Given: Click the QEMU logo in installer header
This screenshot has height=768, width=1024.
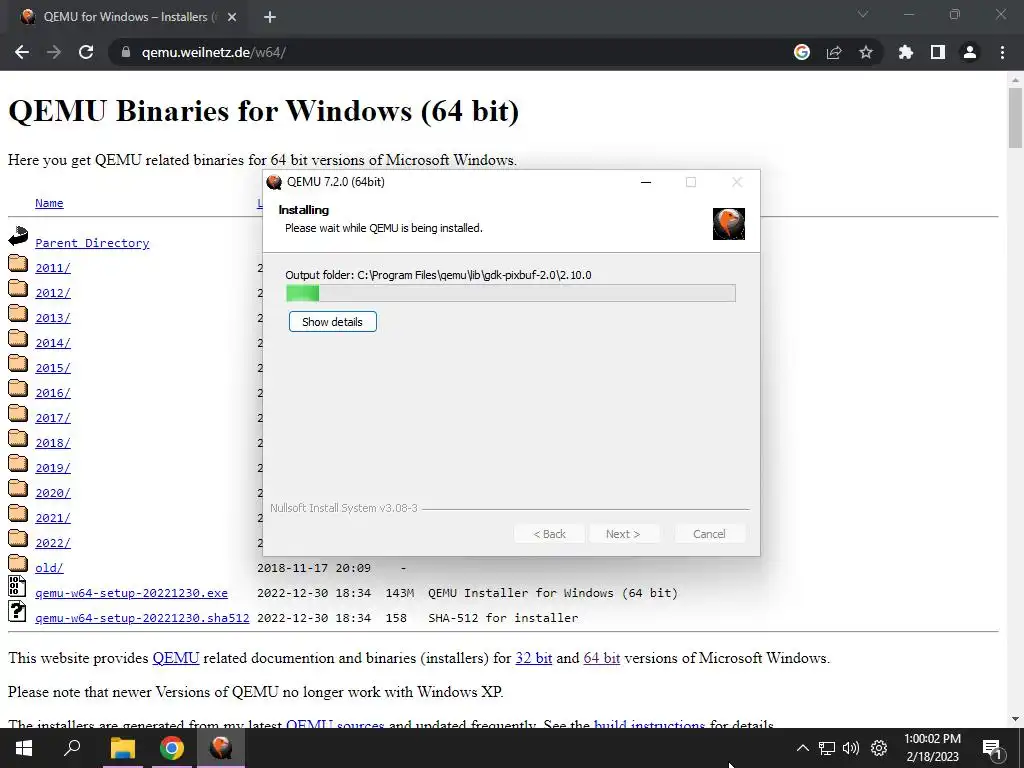Looking at the screenshot, I should [729, 224].
